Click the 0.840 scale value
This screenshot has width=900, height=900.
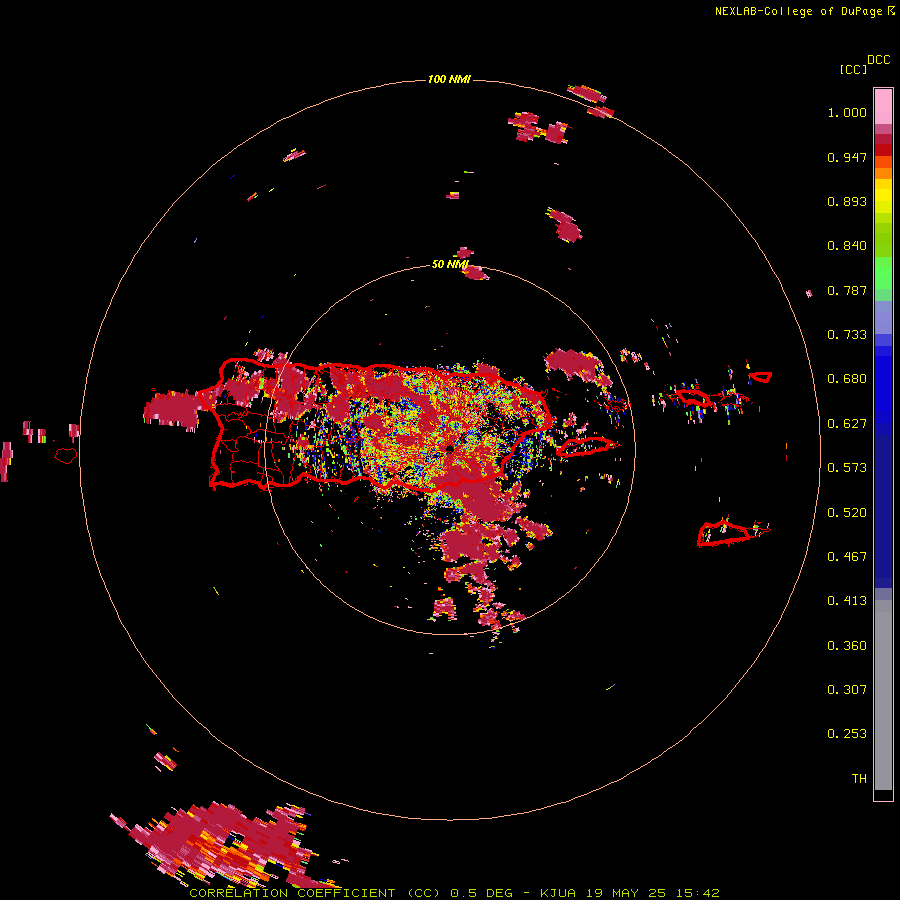847,246
